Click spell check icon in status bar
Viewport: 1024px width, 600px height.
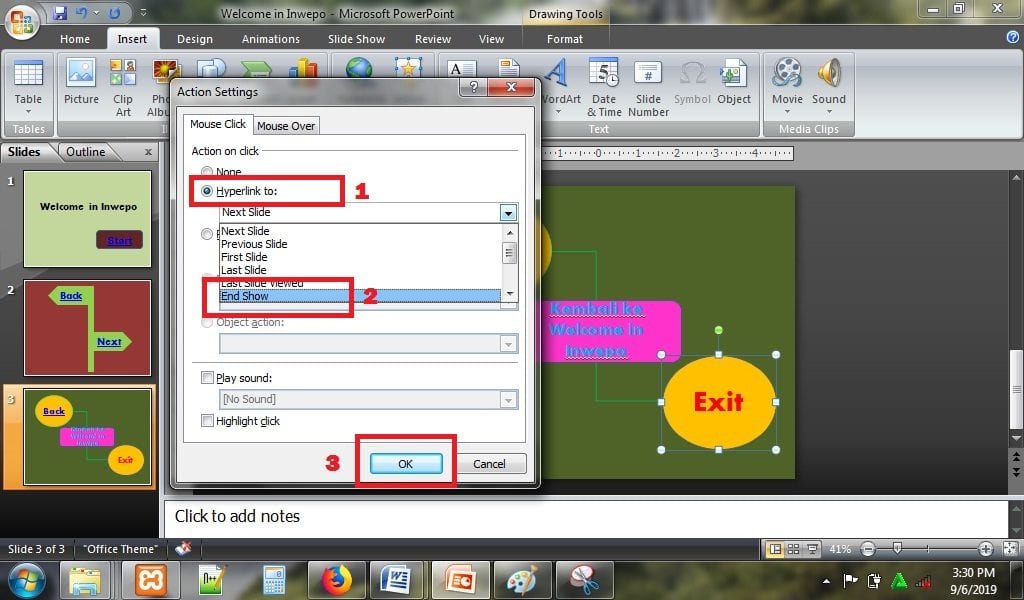tap(184, 548)
